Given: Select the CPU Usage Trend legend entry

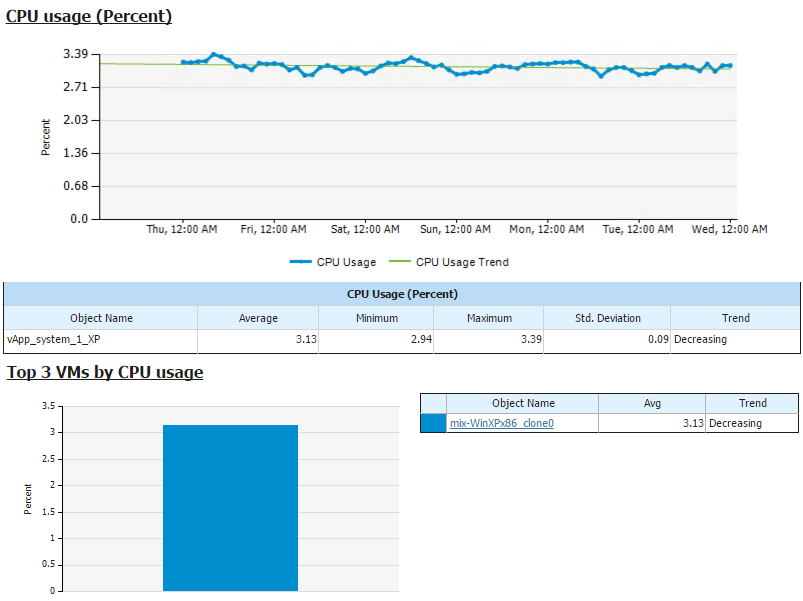Looking at the screenshot, I should [449, 262].
